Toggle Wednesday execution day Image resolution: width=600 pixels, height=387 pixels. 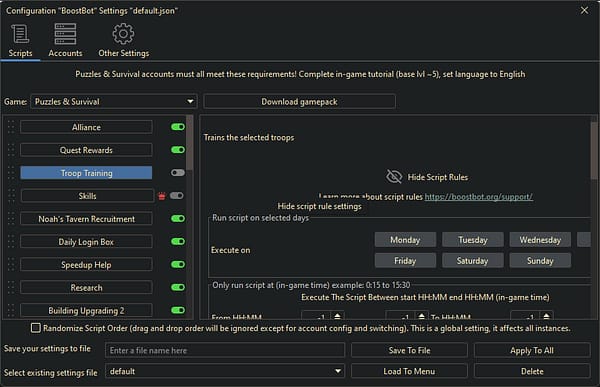[540, 240]
